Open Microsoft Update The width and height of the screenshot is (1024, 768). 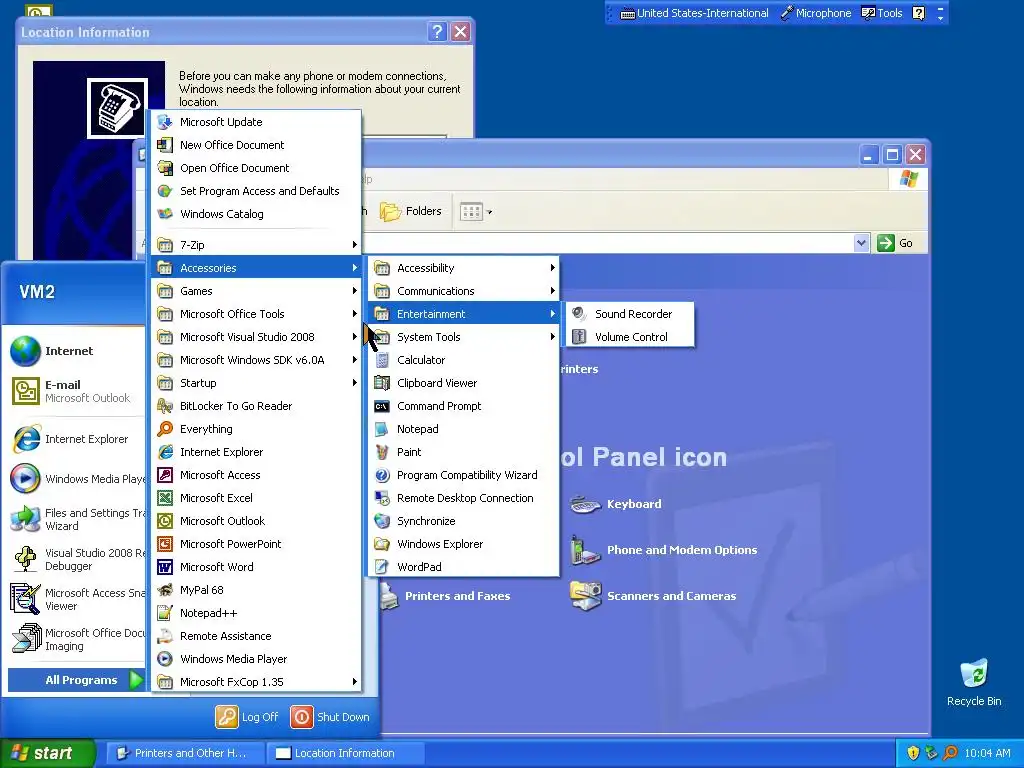click(x=256, y=122)
